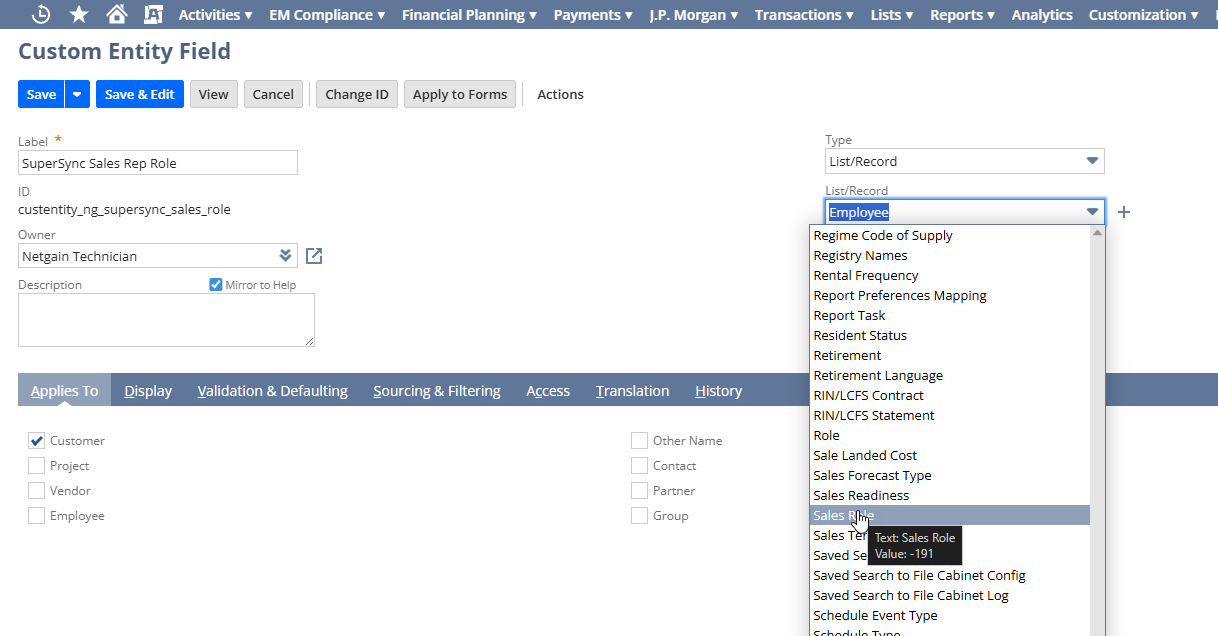The width and height of the screenshot is (1218, 636).
Task: Uncheck the Customer checkbox
Action: [37, 441]
